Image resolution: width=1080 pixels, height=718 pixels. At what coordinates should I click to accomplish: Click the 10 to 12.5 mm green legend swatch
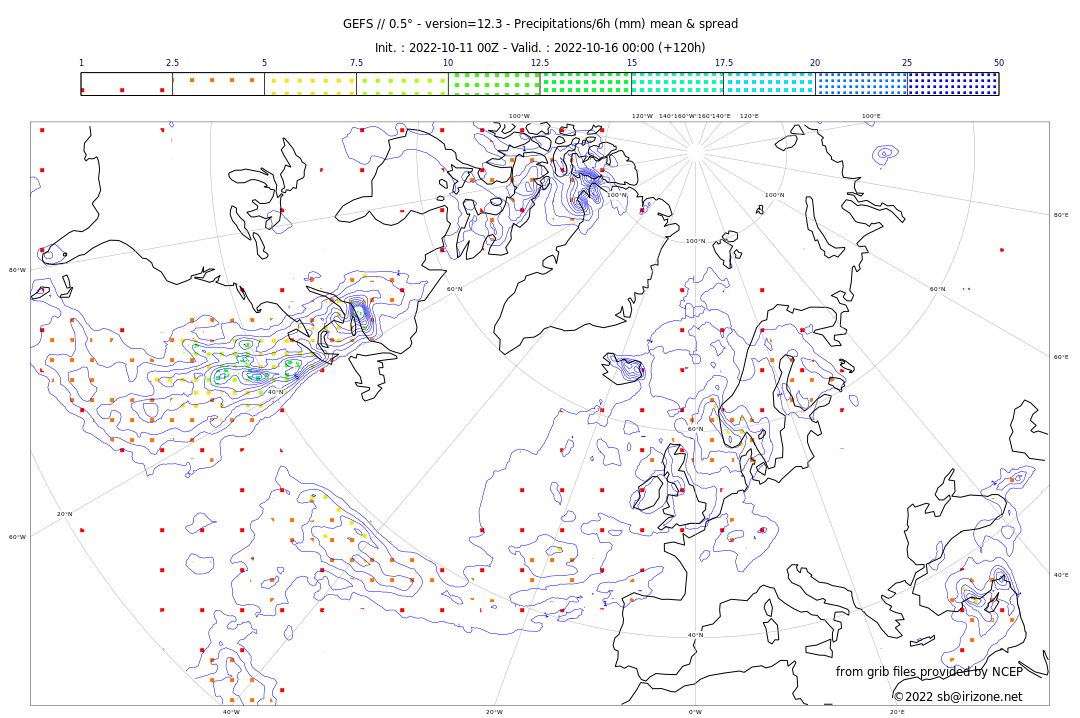click(x=493, y=84)
